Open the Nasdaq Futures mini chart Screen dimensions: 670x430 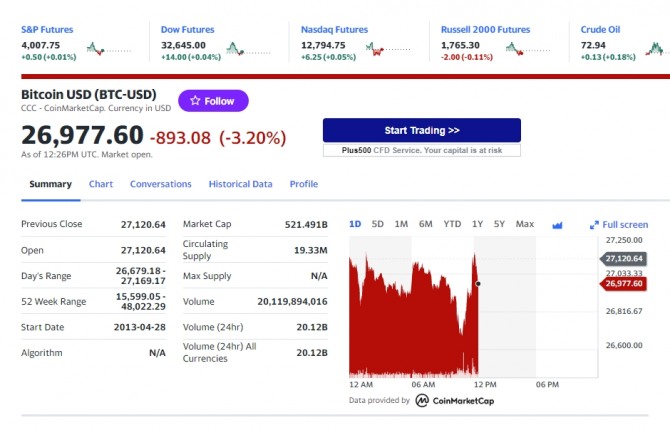(x=388, y=49)
